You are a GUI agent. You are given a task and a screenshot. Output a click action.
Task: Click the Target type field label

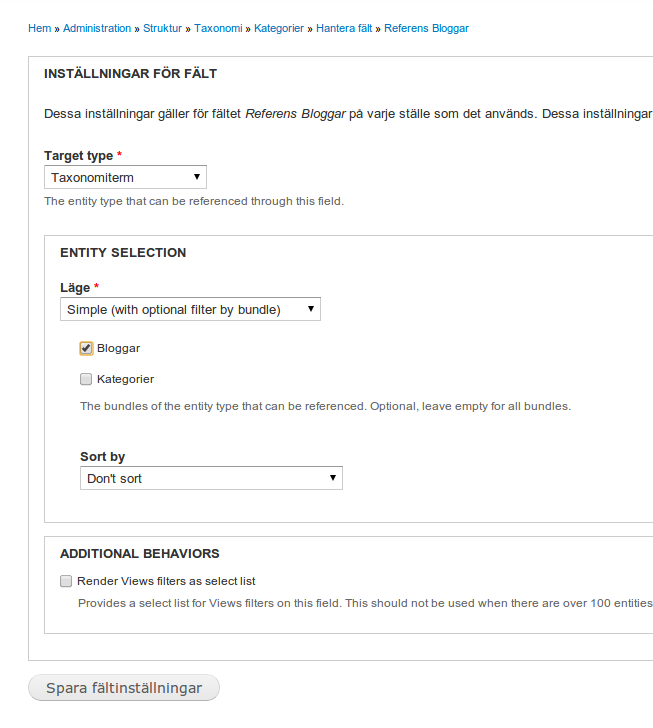tap(78, 156)
